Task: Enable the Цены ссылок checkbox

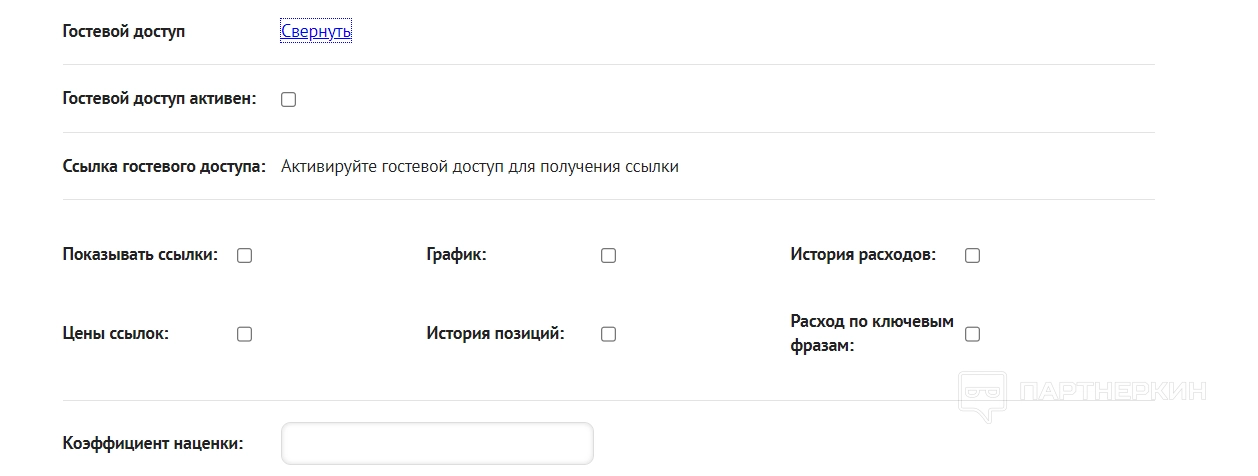Action: click(x=244, y=334)
